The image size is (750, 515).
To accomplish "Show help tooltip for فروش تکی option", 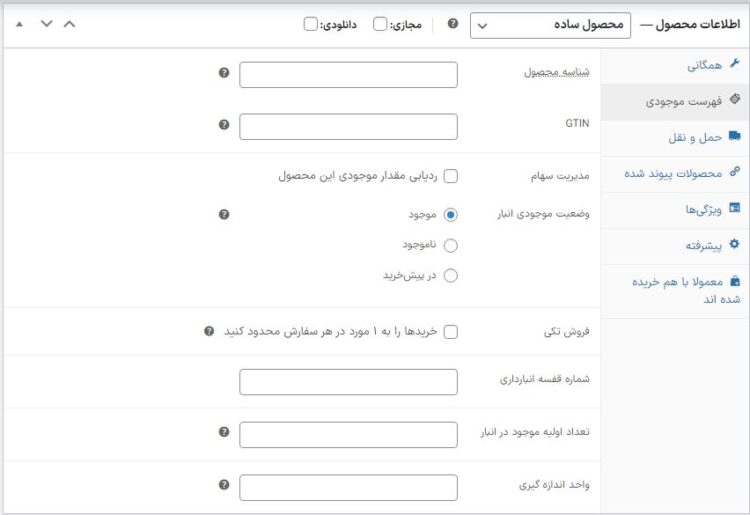I will click(209, 331).
